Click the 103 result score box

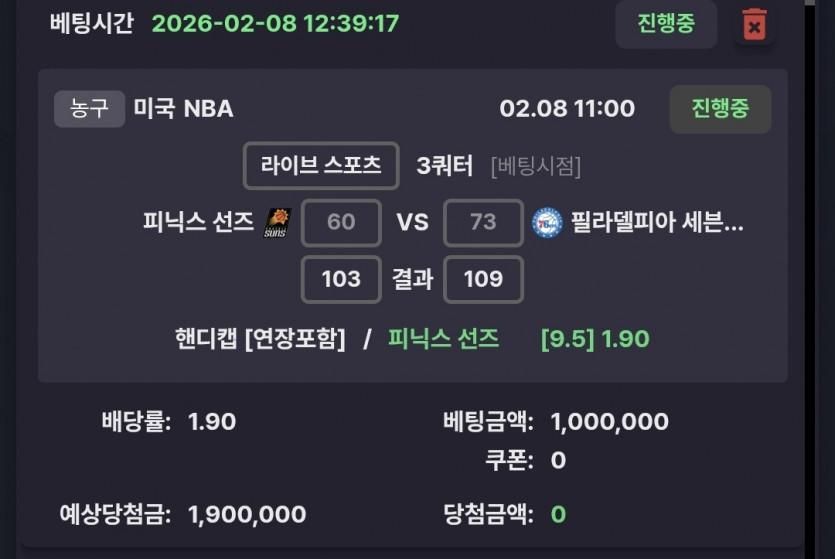click(x=341, y=279)
